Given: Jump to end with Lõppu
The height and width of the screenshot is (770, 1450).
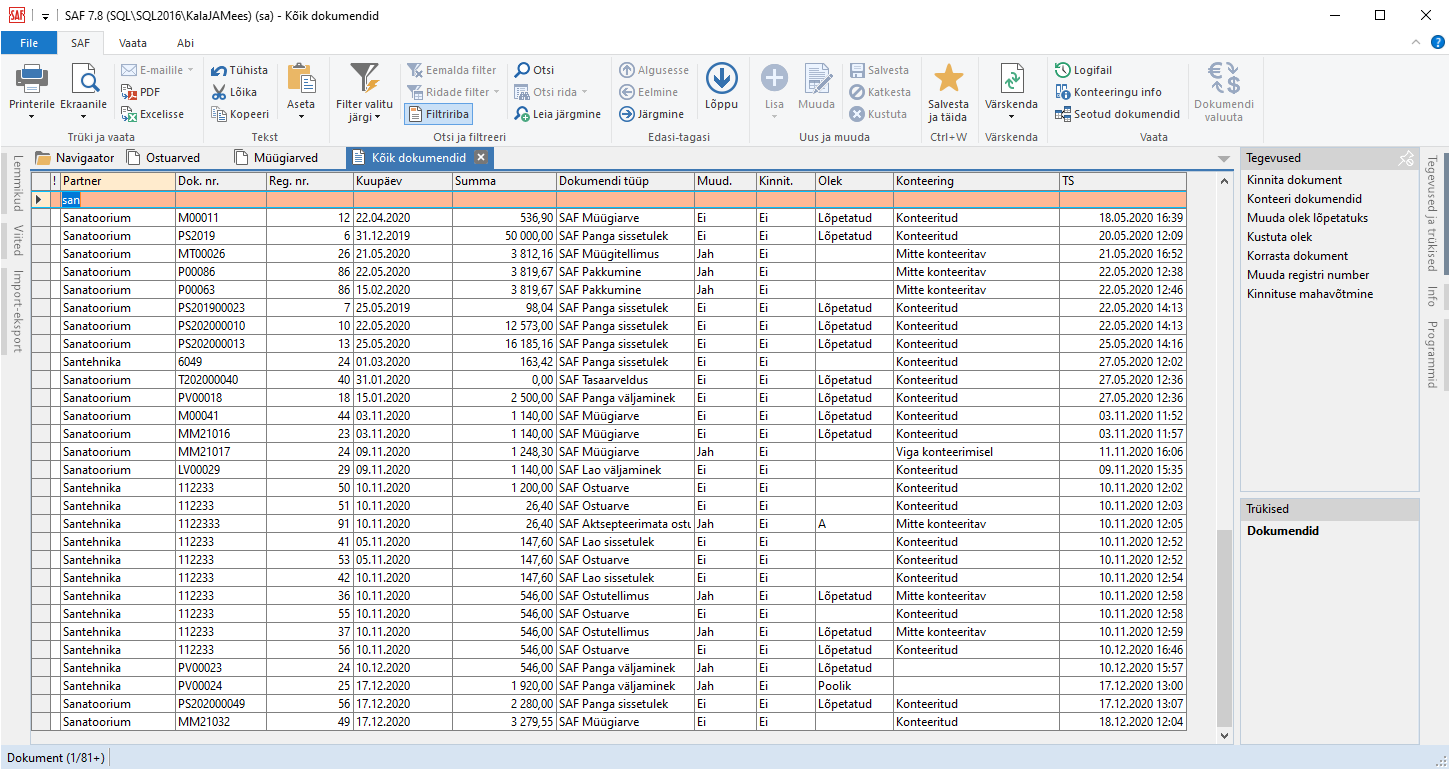Looking at the screenshot, I should tap(721, 86).
